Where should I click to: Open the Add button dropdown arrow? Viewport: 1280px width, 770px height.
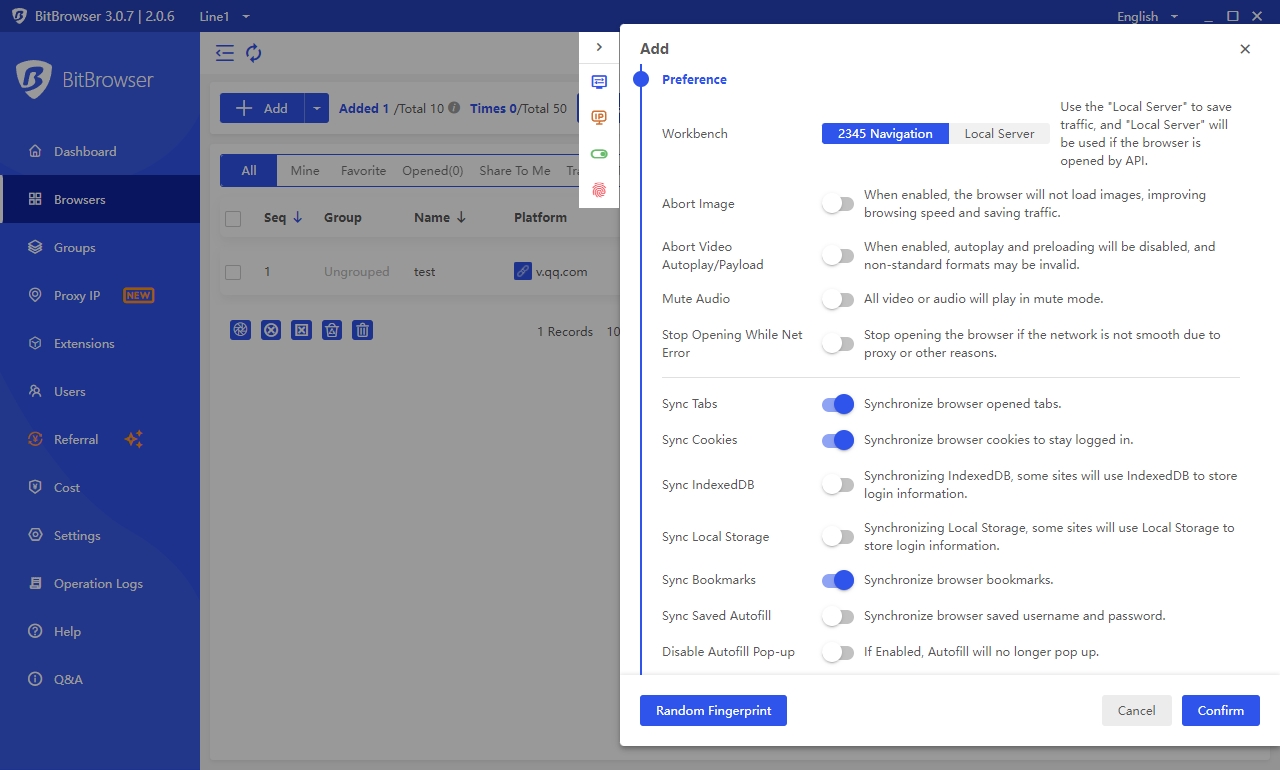[316, 108]
